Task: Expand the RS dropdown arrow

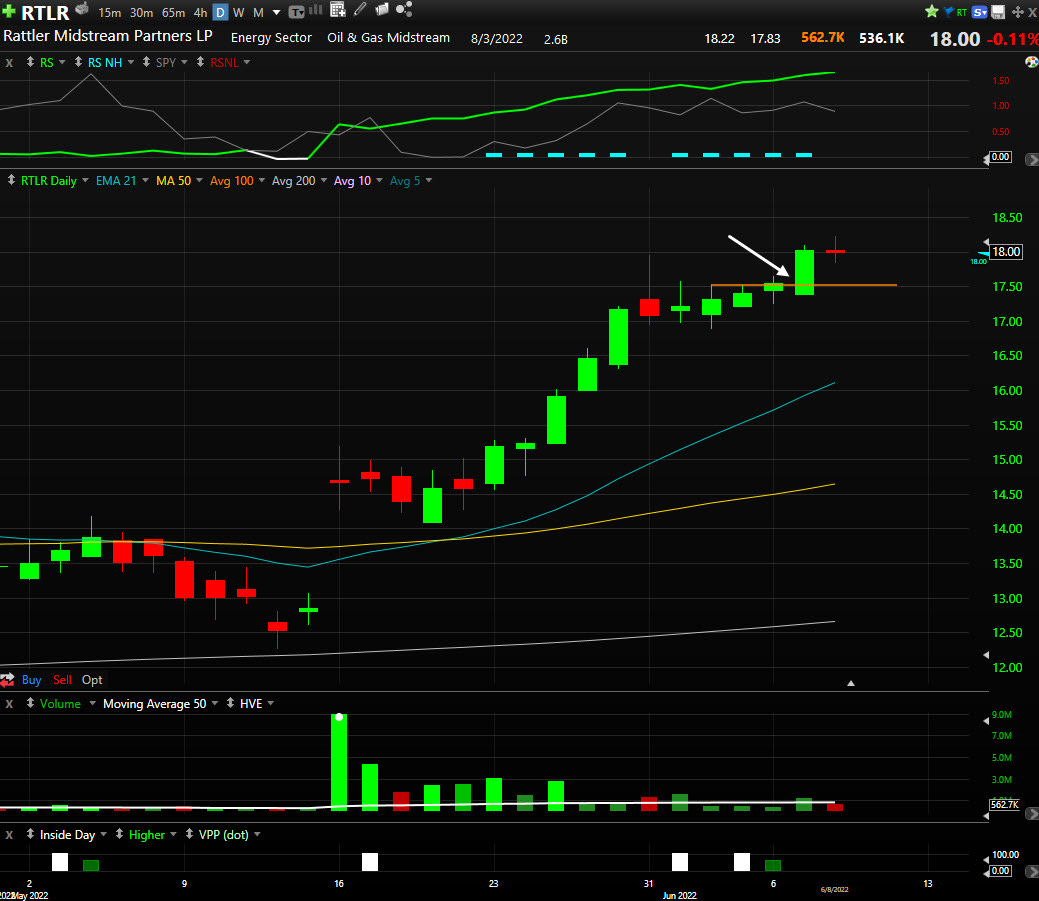Action: (62, 62)
